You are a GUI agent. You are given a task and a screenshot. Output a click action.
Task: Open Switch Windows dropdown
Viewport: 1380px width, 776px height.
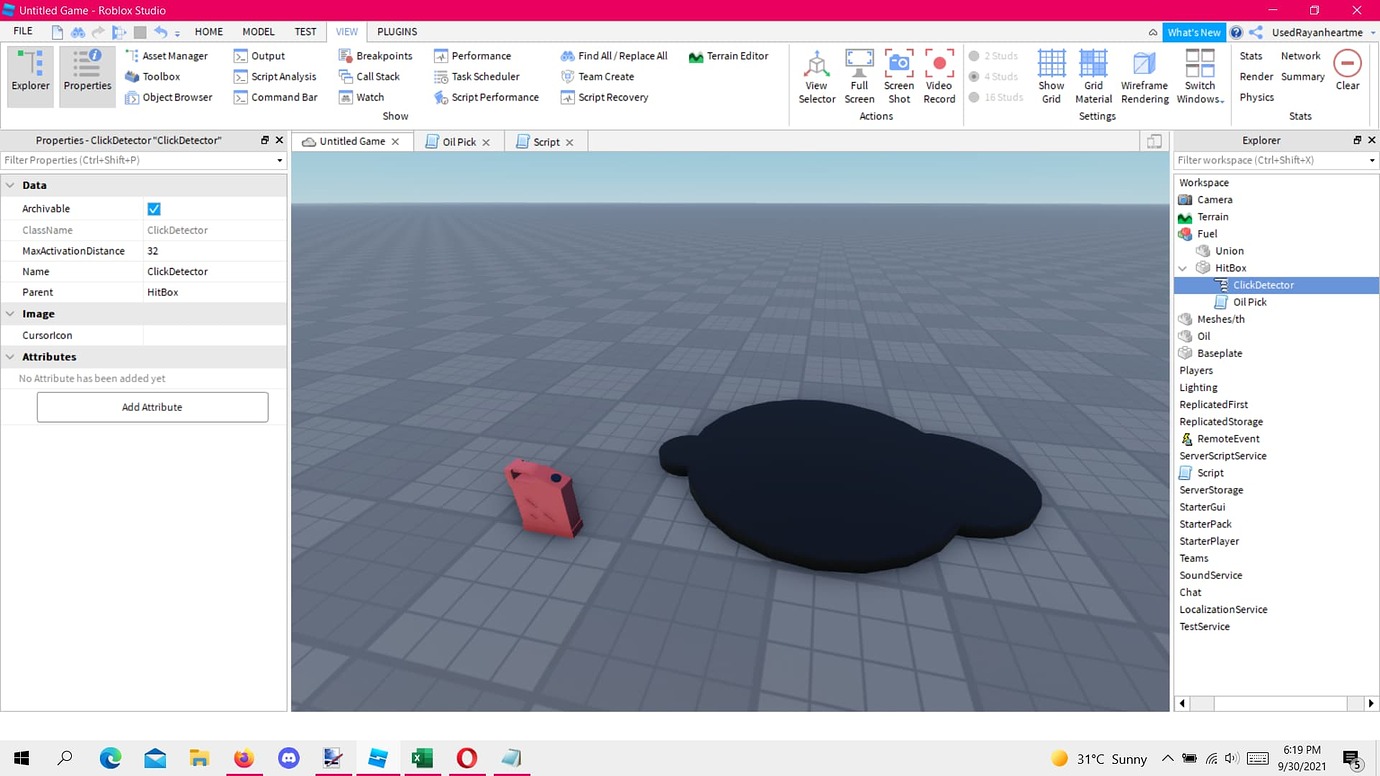click(x=1200, y=77)
